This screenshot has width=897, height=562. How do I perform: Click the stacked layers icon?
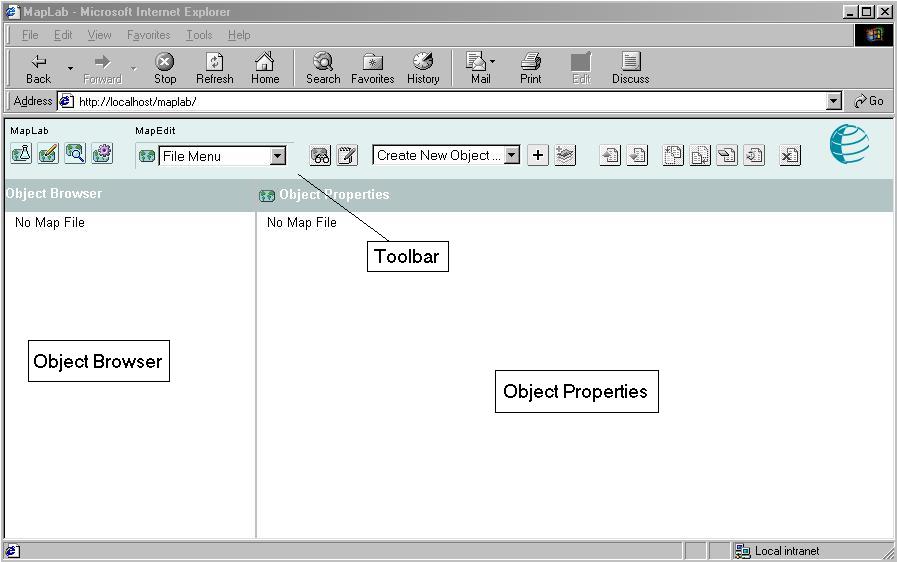(565, 155)
